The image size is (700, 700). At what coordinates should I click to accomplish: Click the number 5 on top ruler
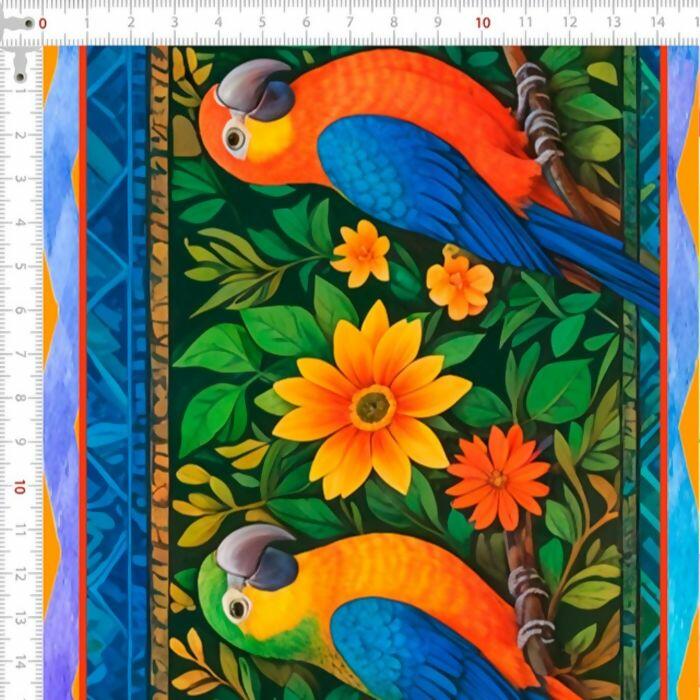262,22
